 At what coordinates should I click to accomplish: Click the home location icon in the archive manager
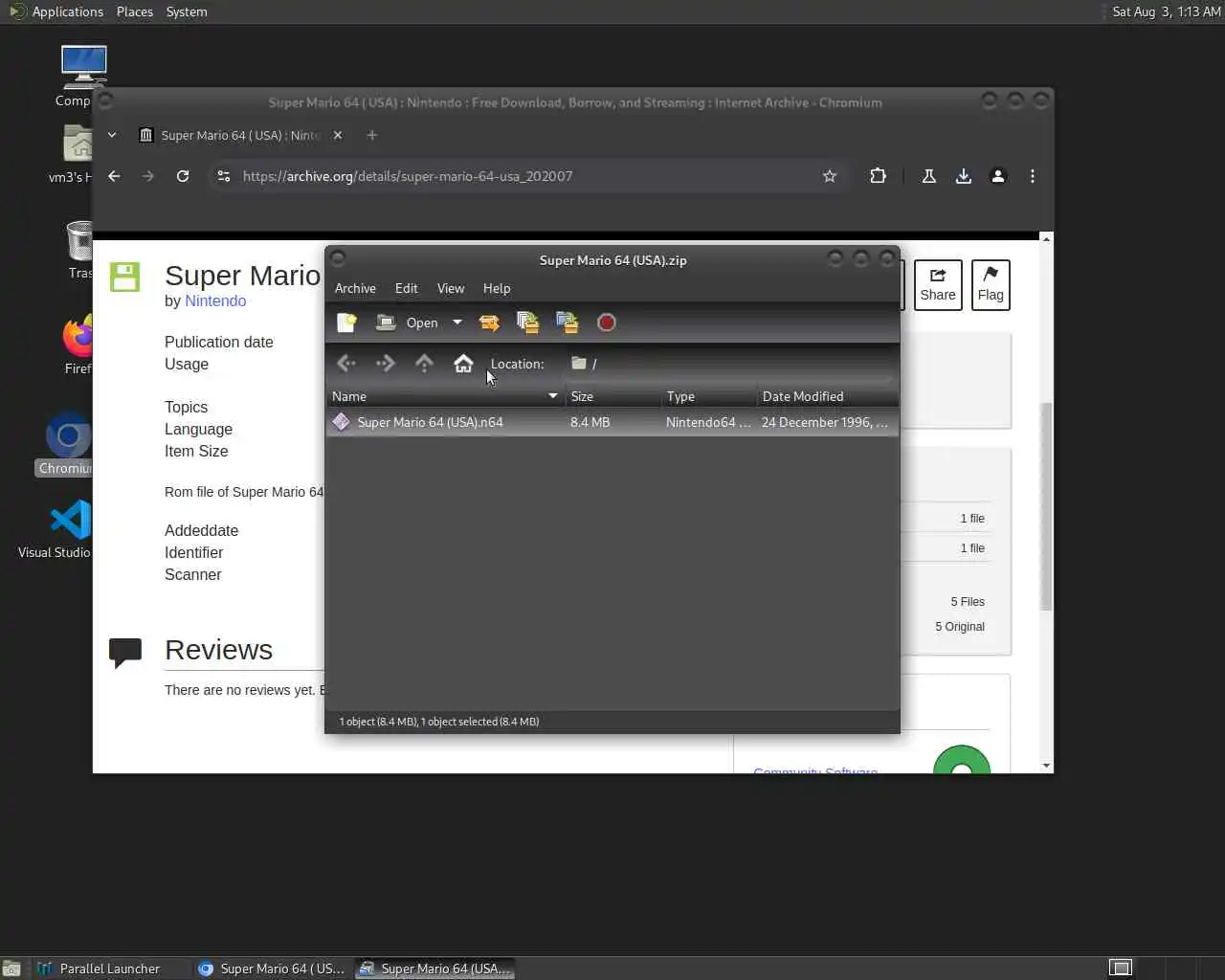click(x=463, y=364)
